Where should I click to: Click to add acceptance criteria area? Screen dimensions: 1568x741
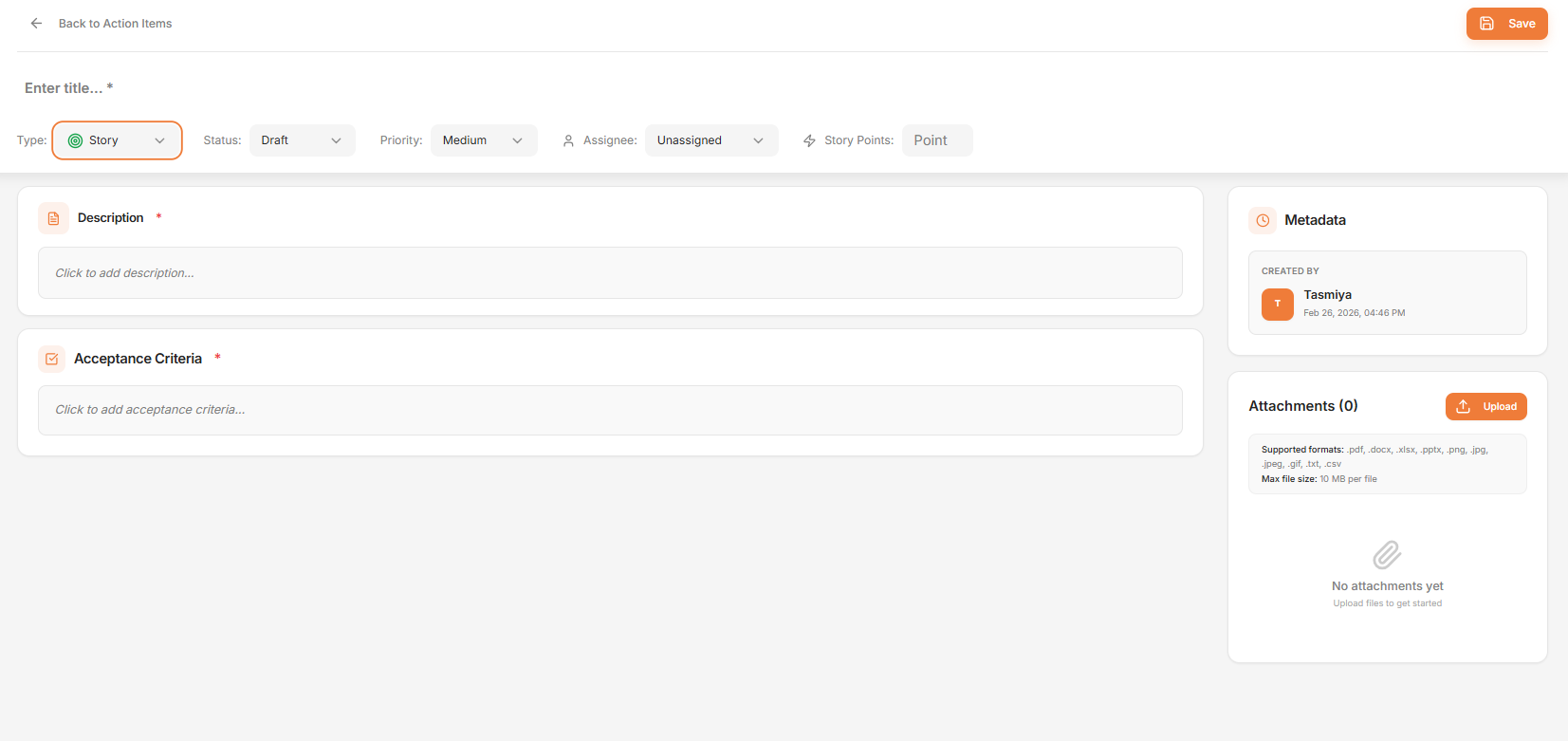pos(610,410)
